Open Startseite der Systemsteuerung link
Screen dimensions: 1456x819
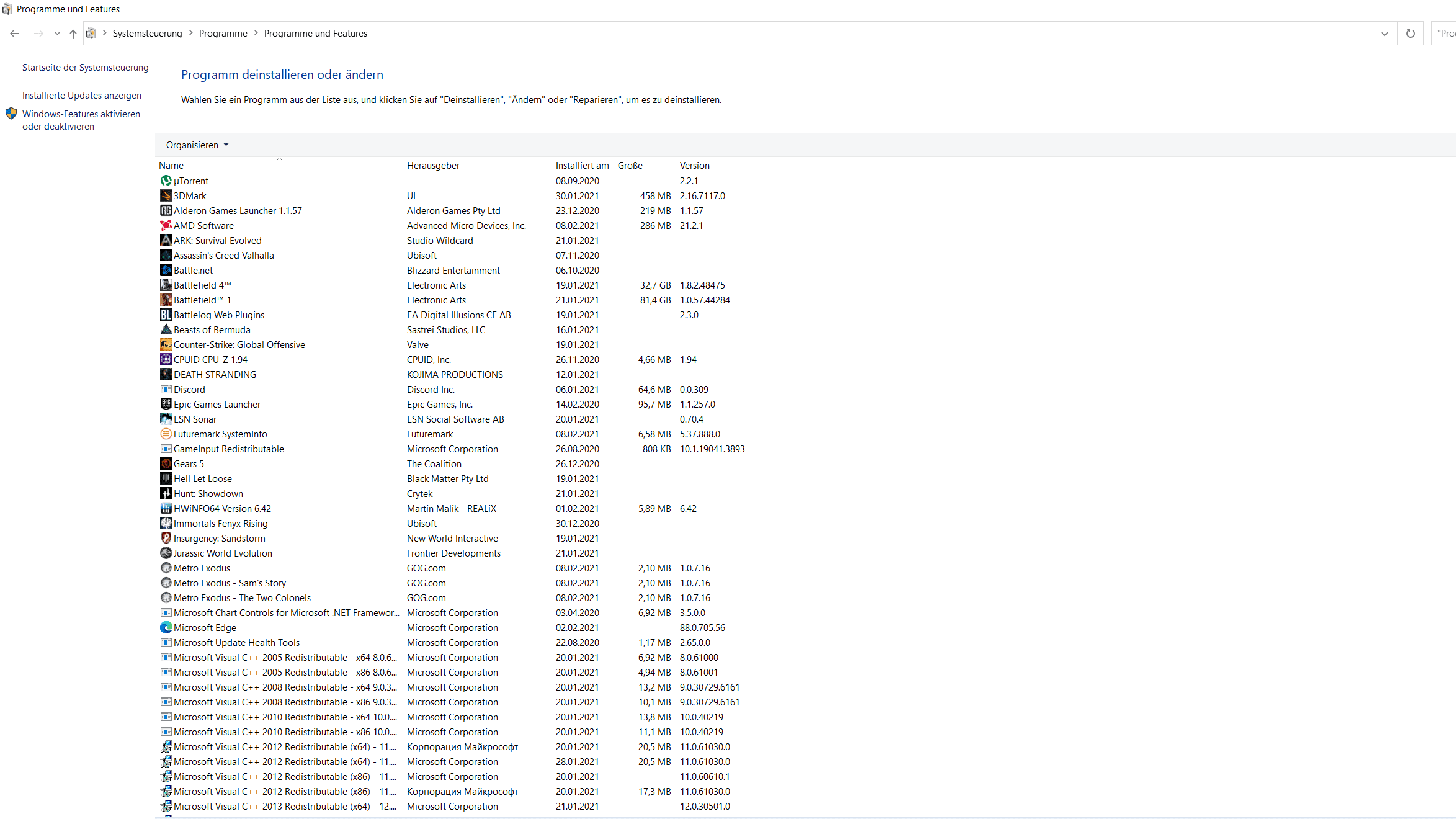86,67
